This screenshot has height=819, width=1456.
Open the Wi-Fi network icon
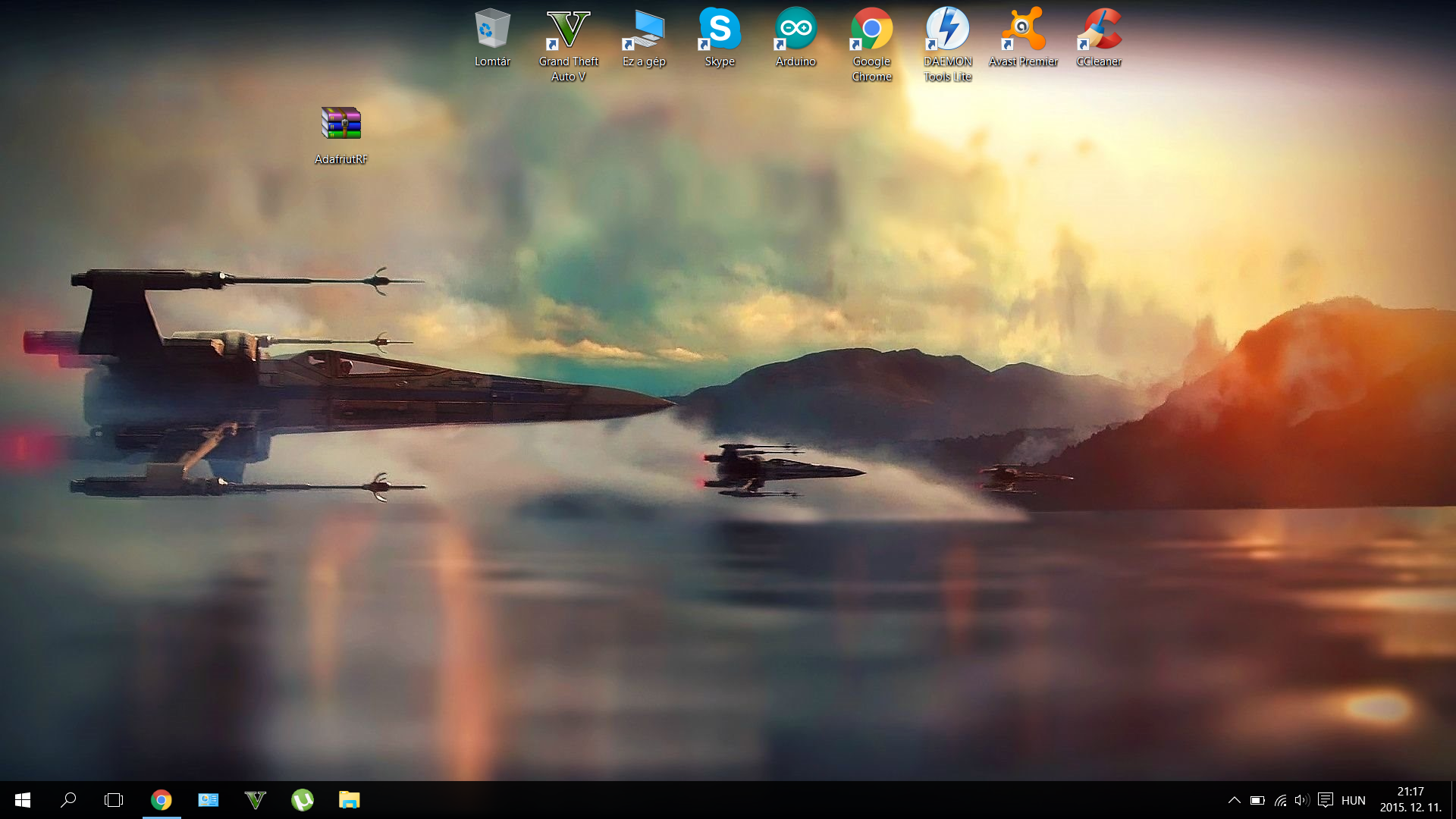coord(1280,800)
